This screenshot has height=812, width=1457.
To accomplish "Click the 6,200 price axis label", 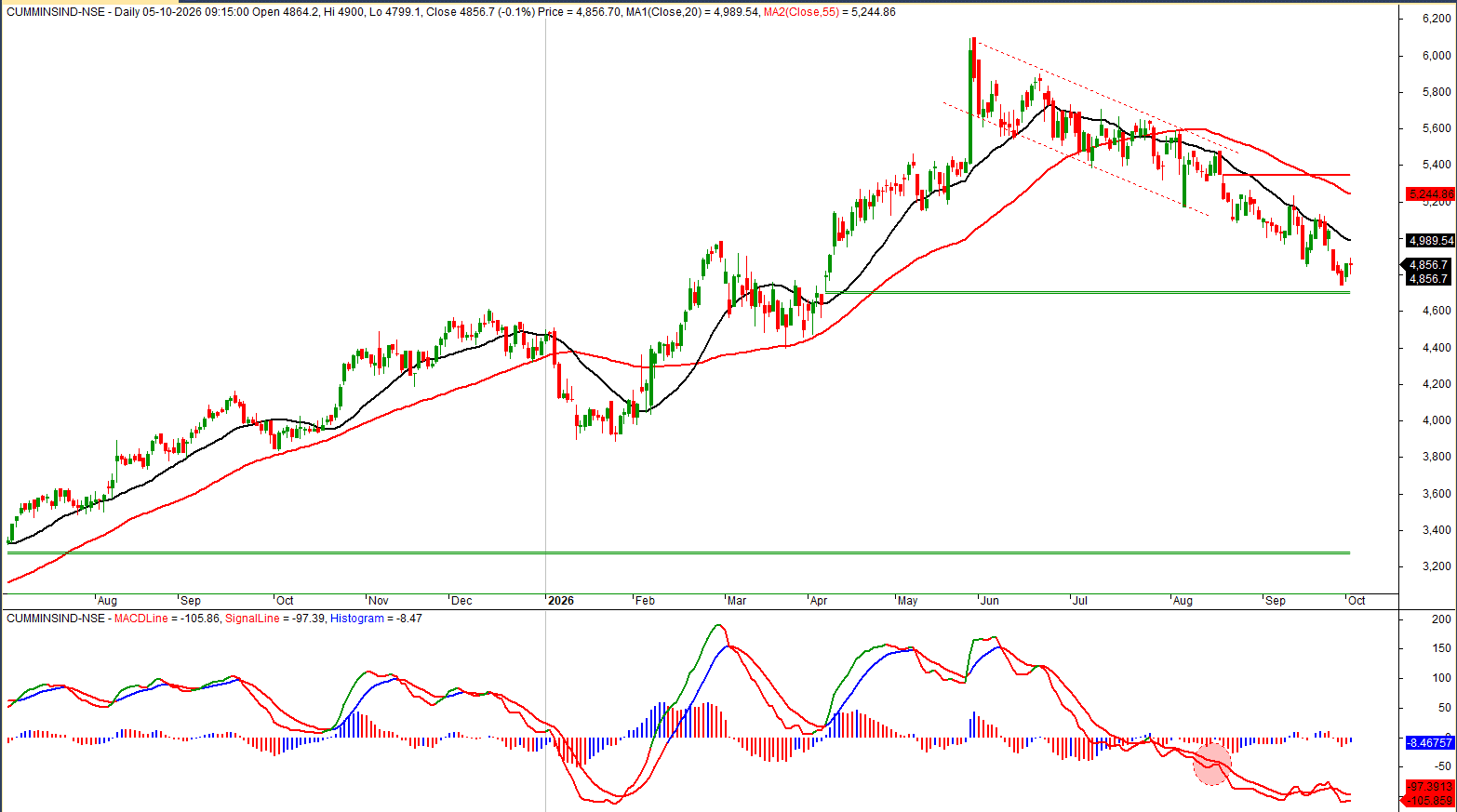I will click(x=1437, y=19).
